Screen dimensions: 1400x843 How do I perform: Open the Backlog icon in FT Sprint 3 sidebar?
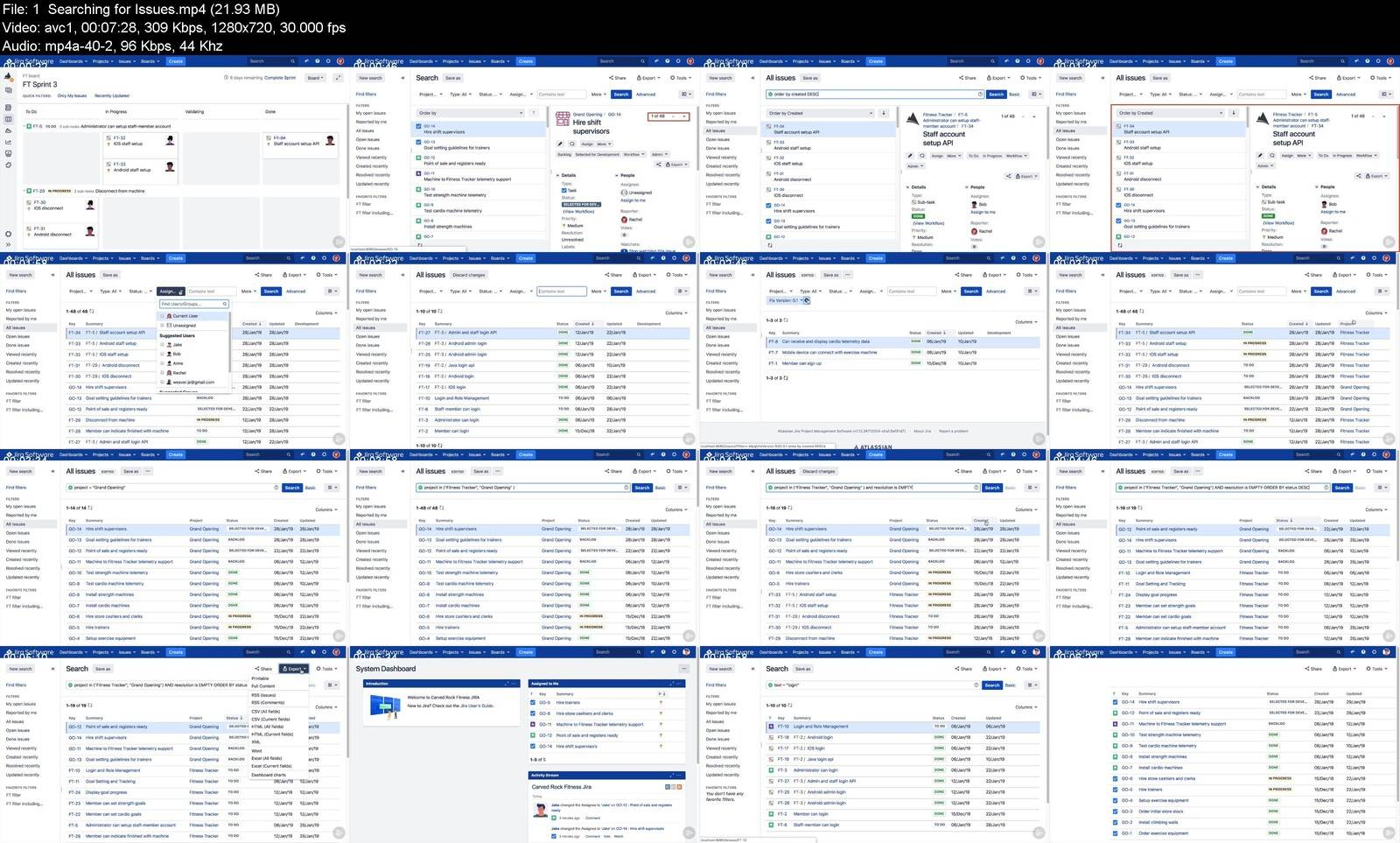coord(9,108)
